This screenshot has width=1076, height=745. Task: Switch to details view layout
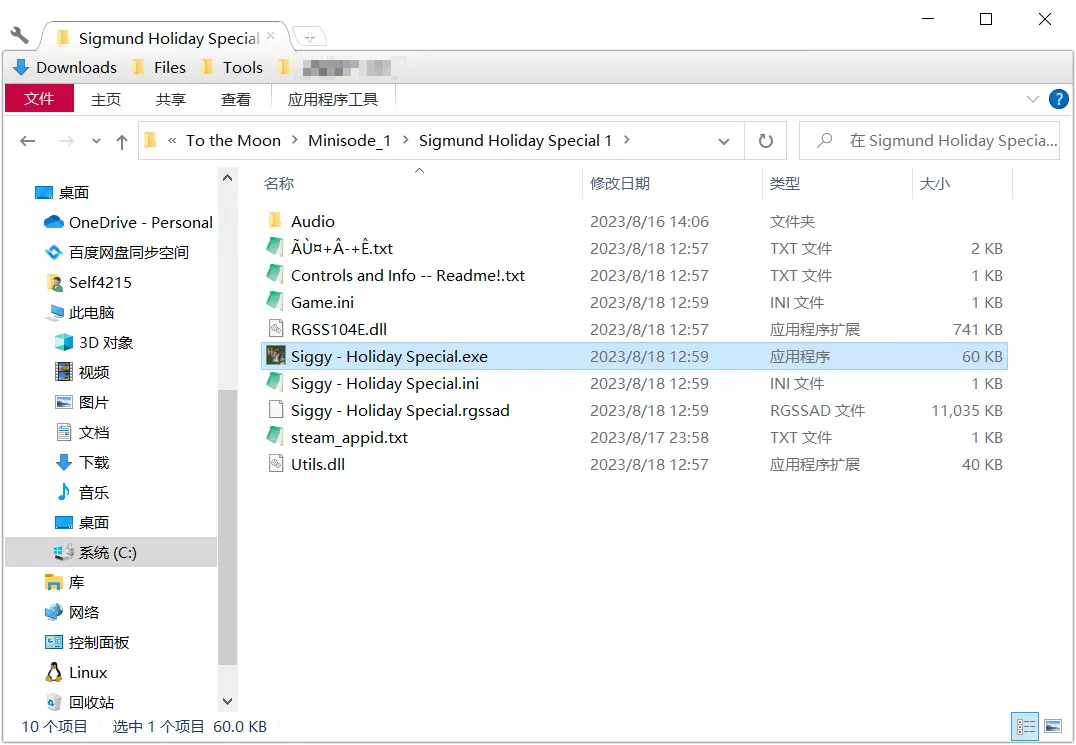[x=1026, y=726]
